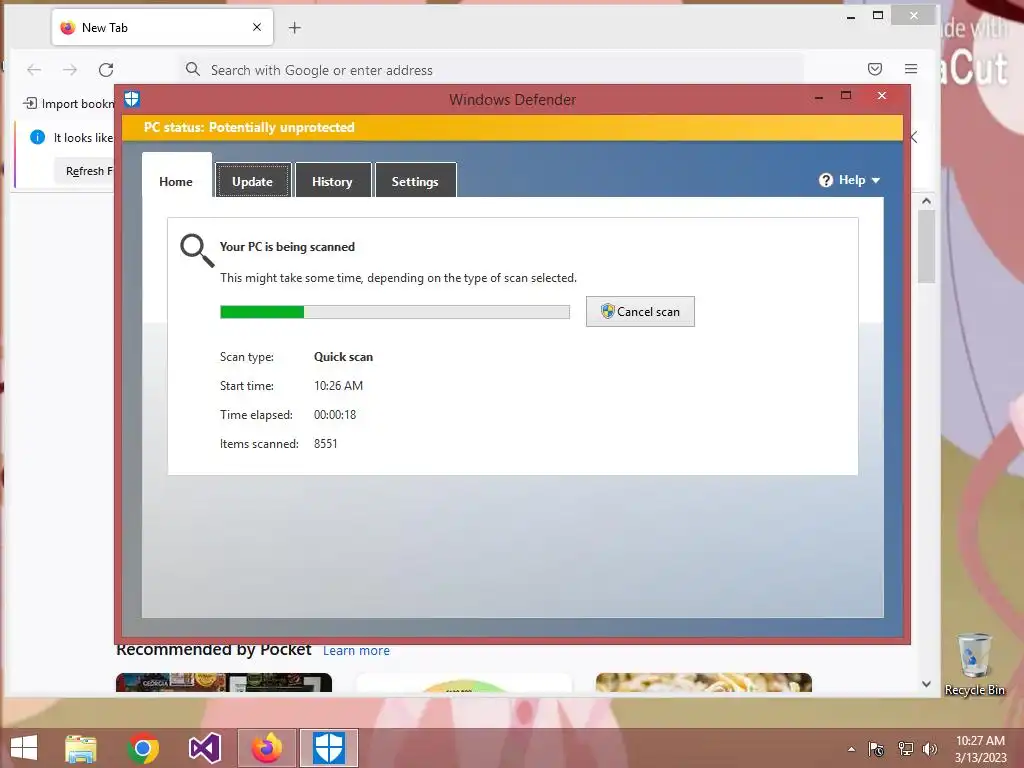Image resolution: width=1024 pixels, height=768 pixels.
Task: Click the Time elapsed value 00:00:18
Action: pos(335,415)
